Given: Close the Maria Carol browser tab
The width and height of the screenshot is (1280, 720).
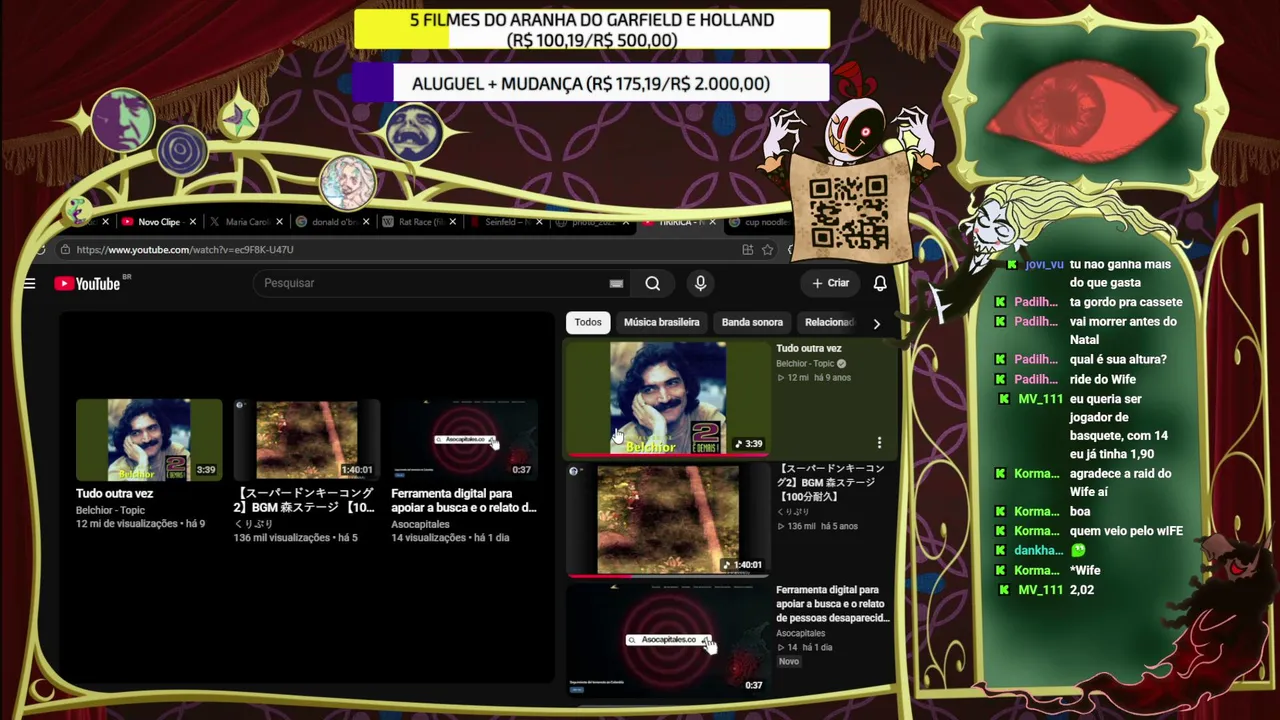Looking at the screenshot, I should click(279, 222).
